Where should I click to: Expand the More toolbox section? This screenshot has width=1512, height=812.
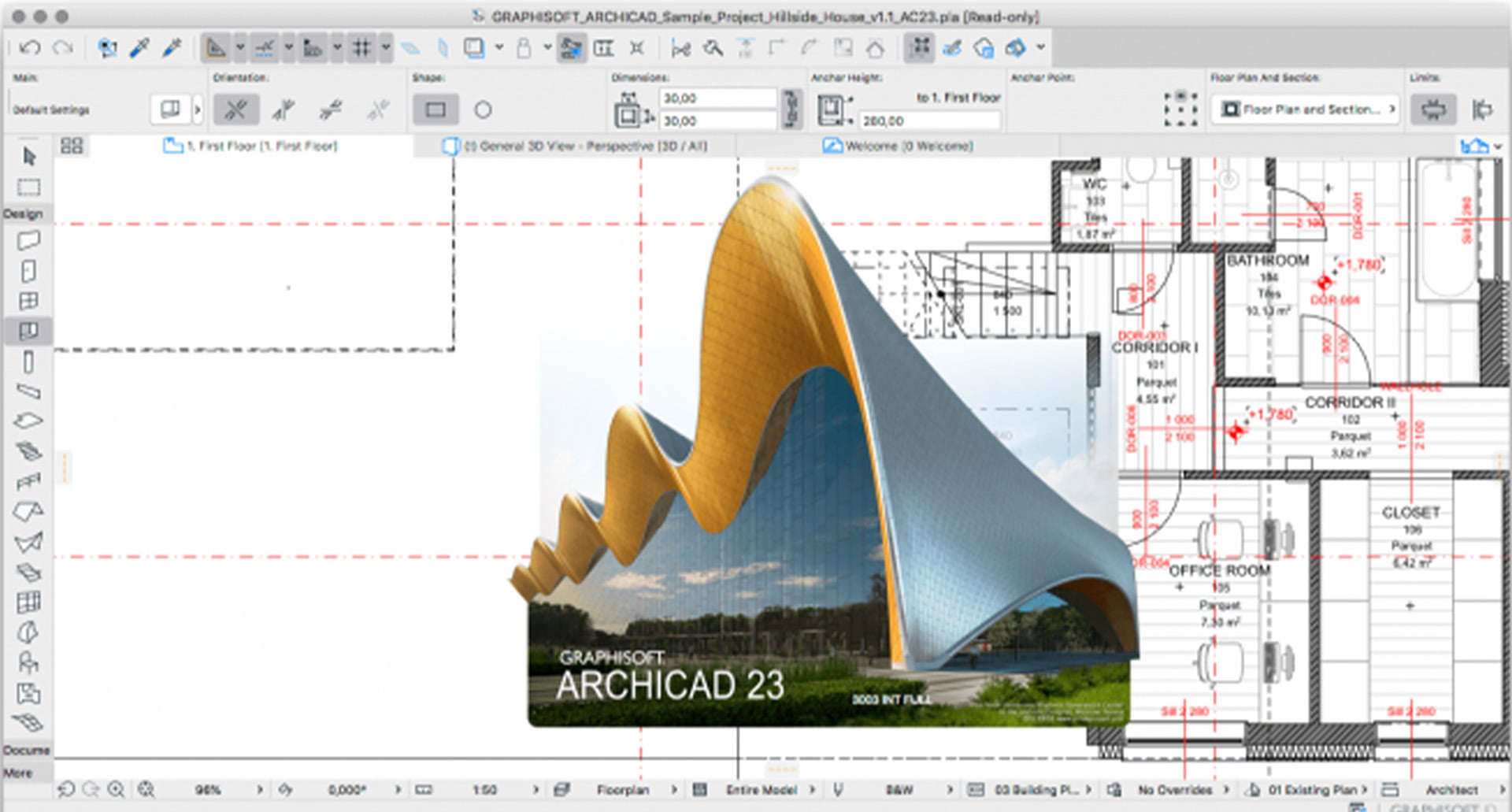click(x=18, y=773)
